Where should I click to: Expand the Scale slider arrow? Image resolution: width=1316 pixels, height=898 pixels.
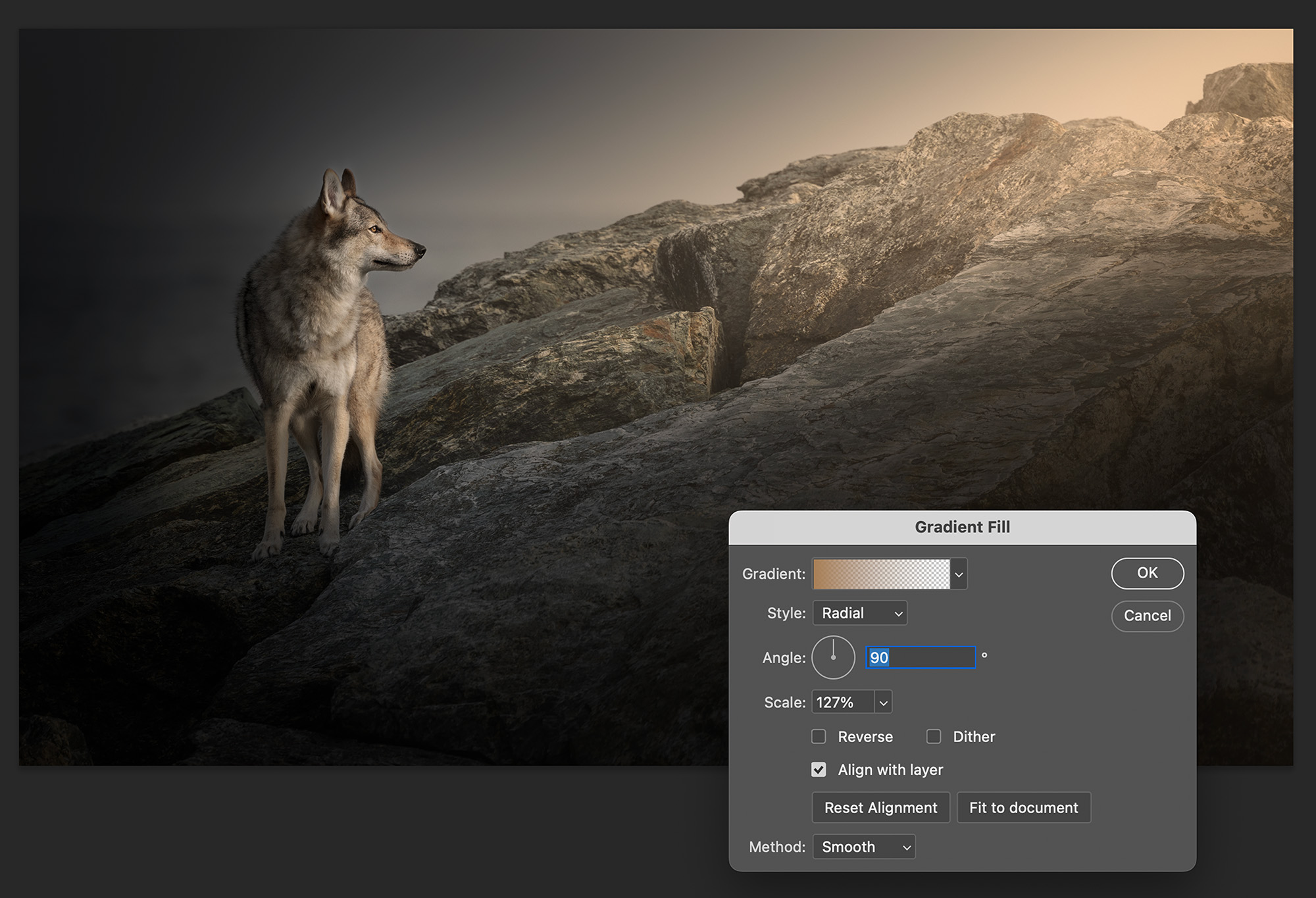pos(884,703)
